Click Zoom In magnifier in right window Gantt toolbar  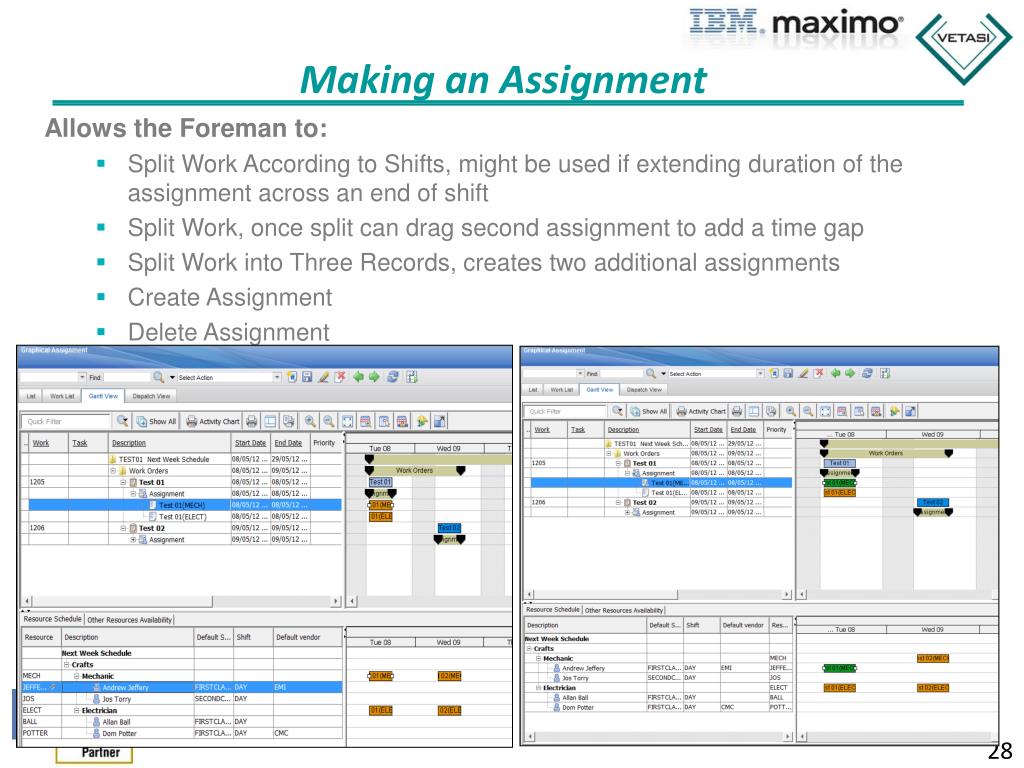coord(791,411)
